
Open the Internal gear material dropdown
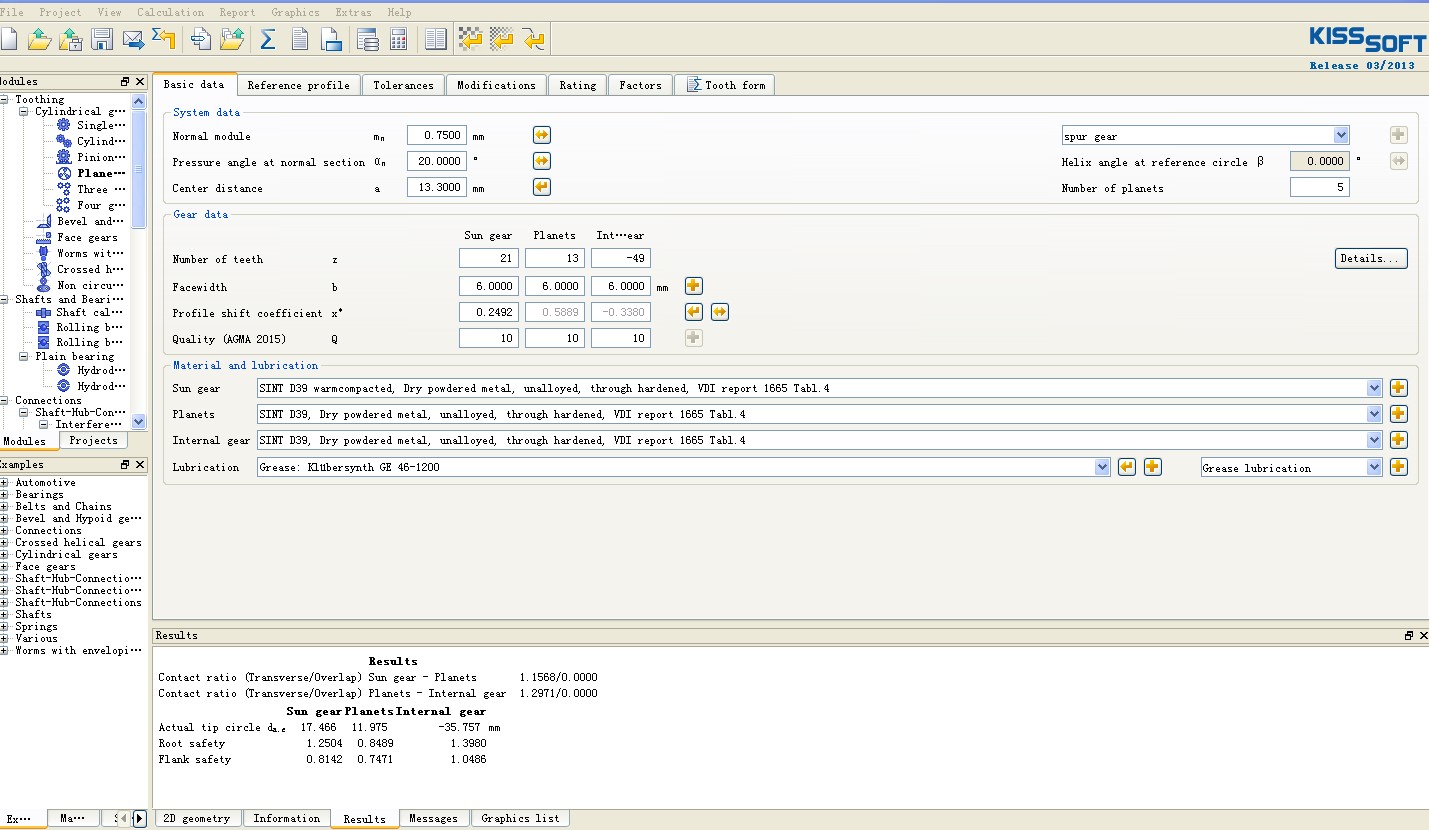point(1374,440)
